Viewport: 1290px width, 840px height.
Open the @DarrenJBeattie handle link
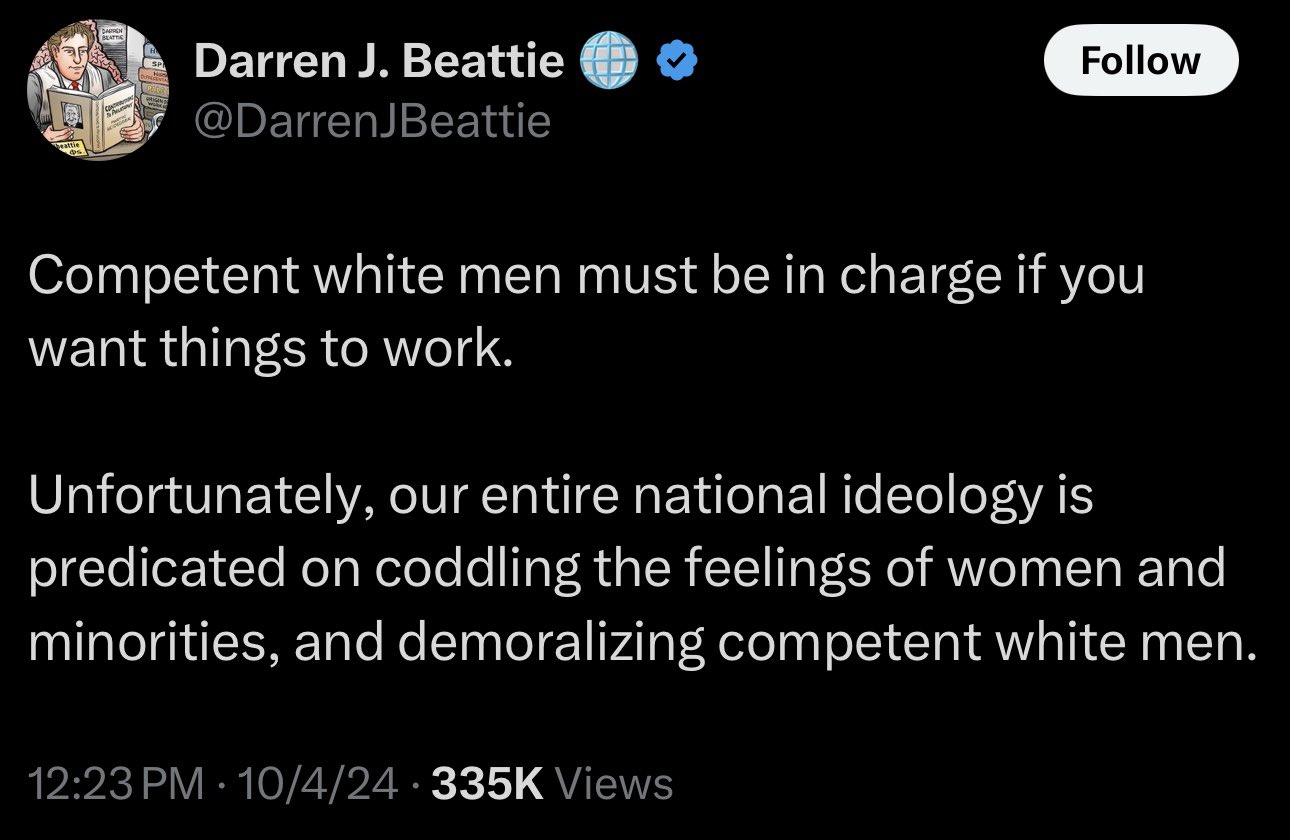pyautogui.click(x=372, y=121)
